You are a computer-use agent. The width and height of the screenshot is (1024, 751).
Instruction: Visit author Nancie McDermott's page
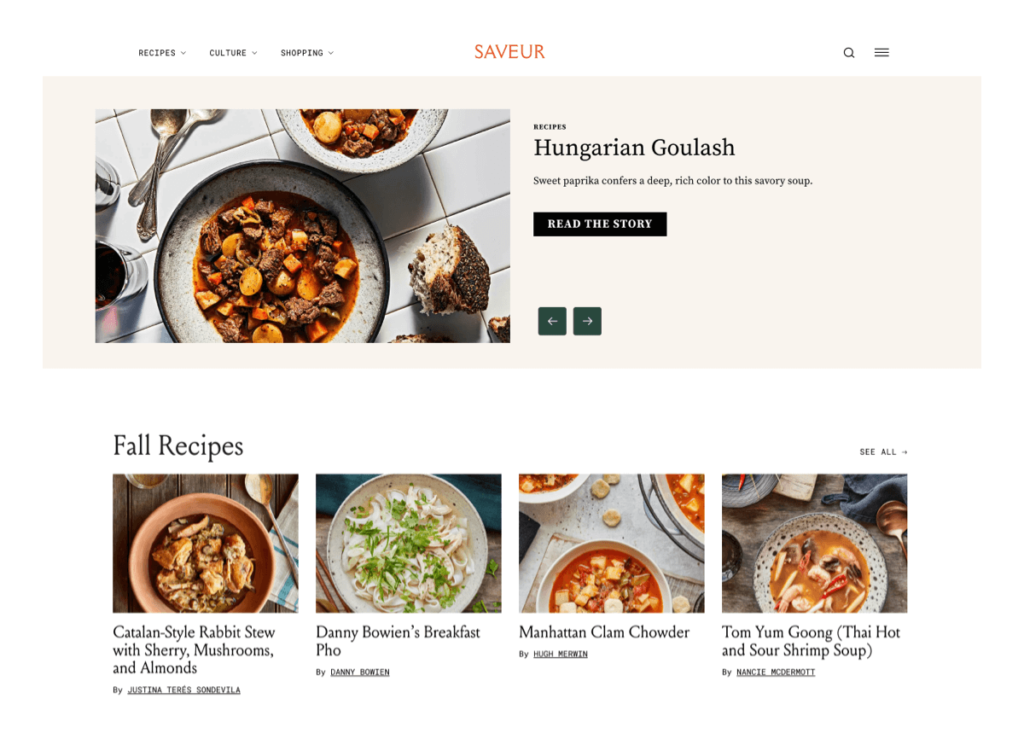(776, 673)
